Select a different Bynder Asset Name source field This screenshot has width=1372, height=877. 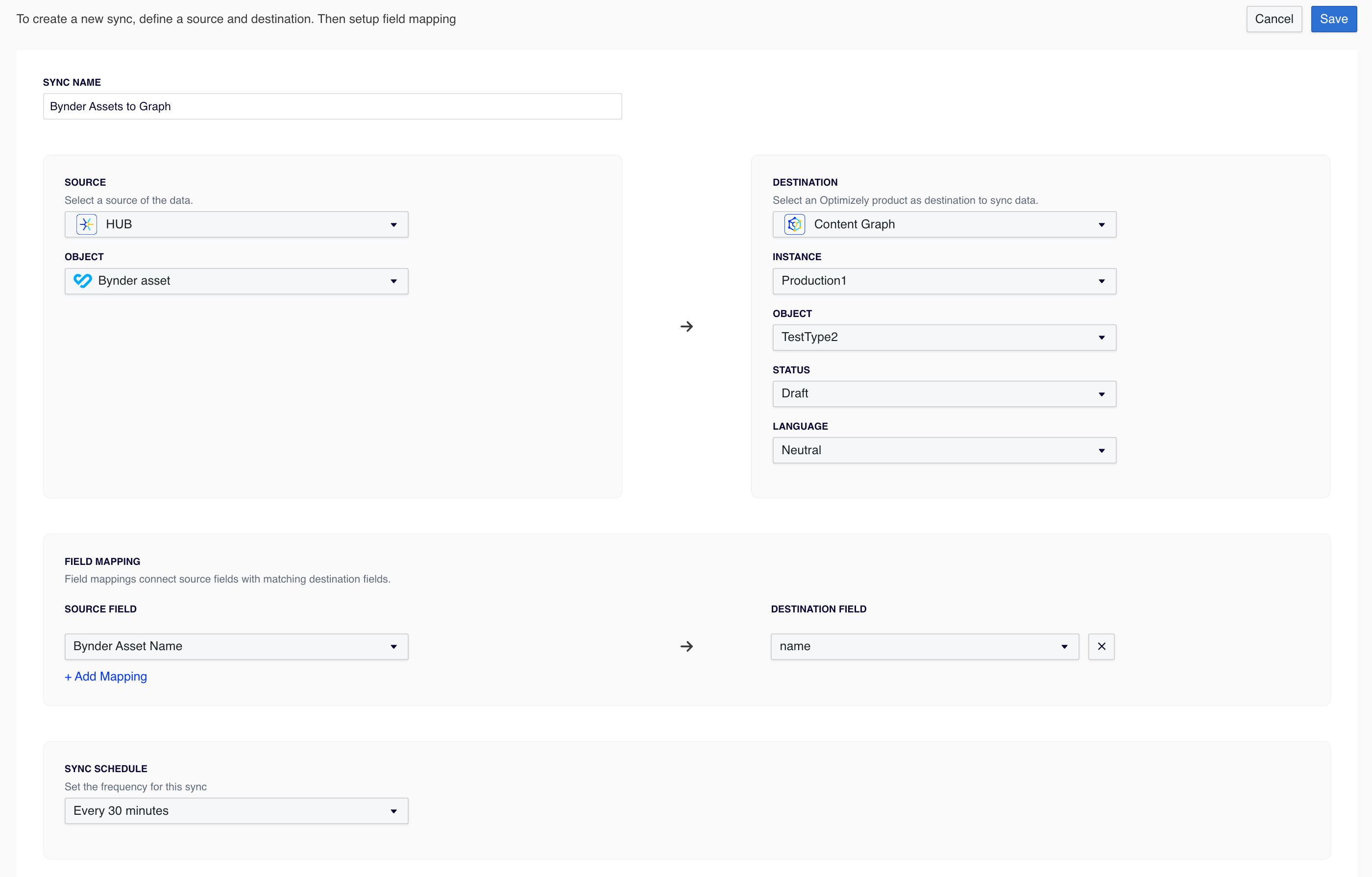236,646
